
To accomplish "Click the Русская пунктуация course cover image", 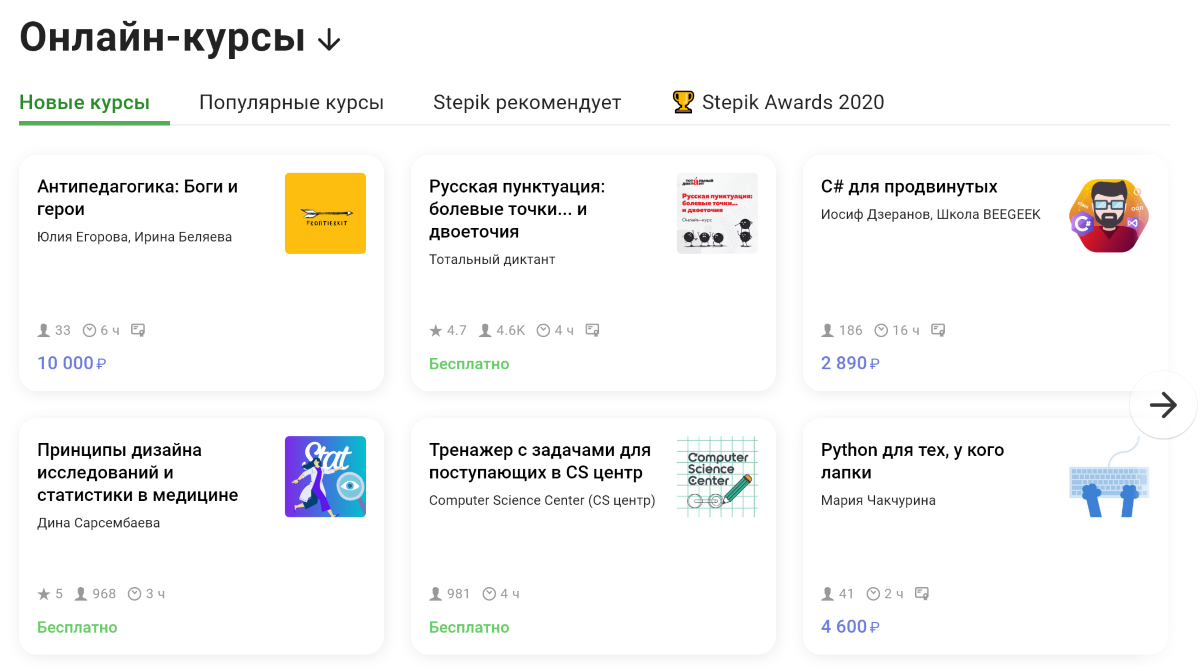I will point(717,213).
